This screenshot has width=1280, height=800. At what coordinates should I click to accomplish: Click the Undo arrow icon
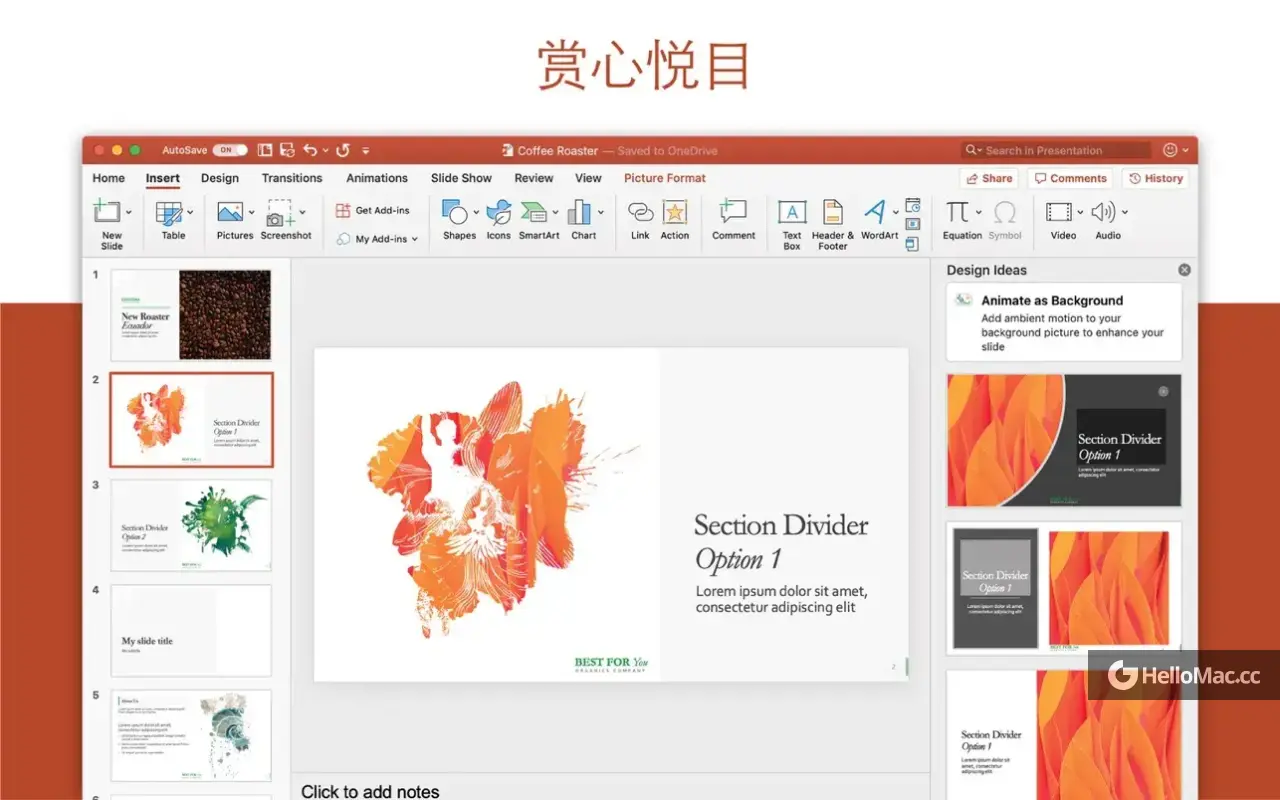click(x=310, y=150)
